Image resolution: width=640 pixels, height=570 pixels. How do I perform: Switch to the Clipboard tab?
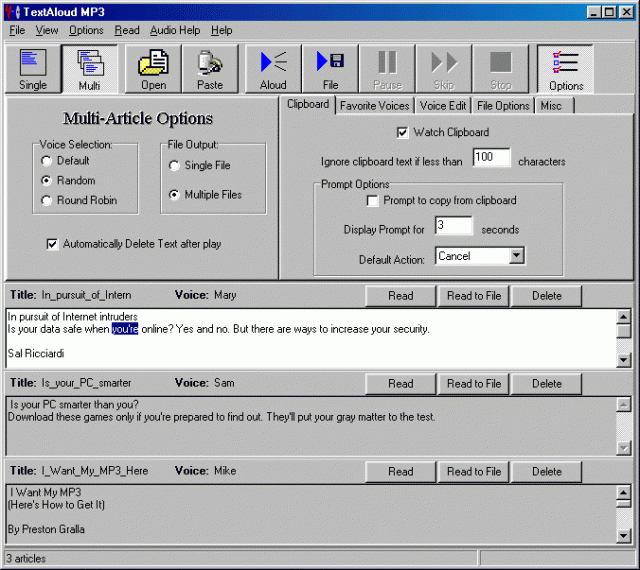[x=308, y=105]
